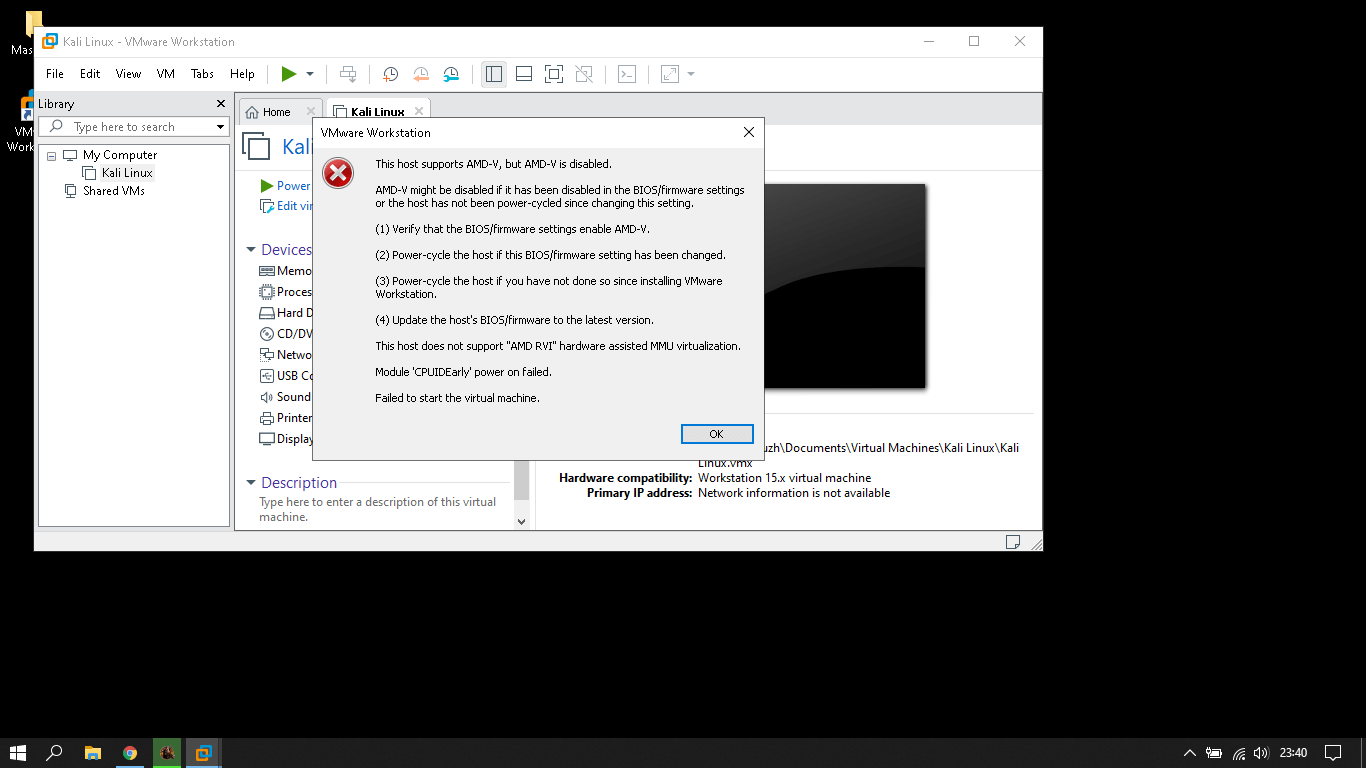Open the VM menu

tap(166, 74)
